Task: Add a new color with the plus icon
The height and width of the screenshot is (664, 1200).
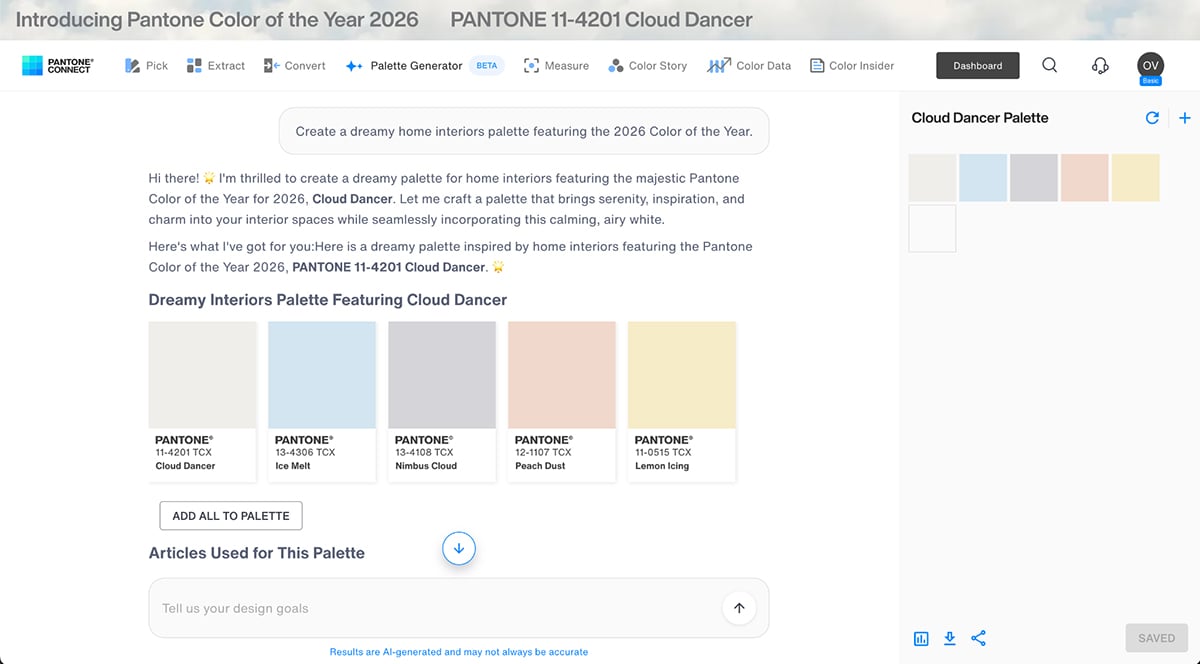Action: pos(1184,117)
